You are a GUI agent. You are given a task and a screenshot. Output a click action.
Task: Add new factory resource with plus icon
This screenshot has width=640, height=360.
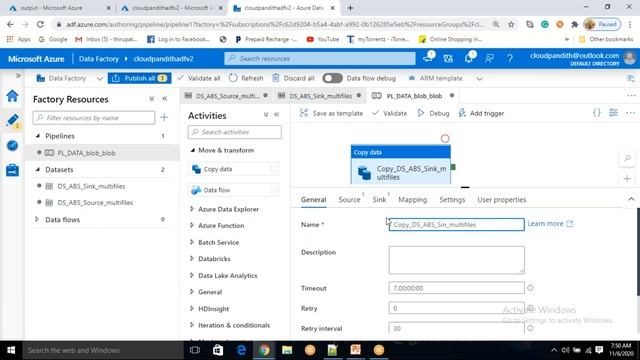tap(164, 118)
